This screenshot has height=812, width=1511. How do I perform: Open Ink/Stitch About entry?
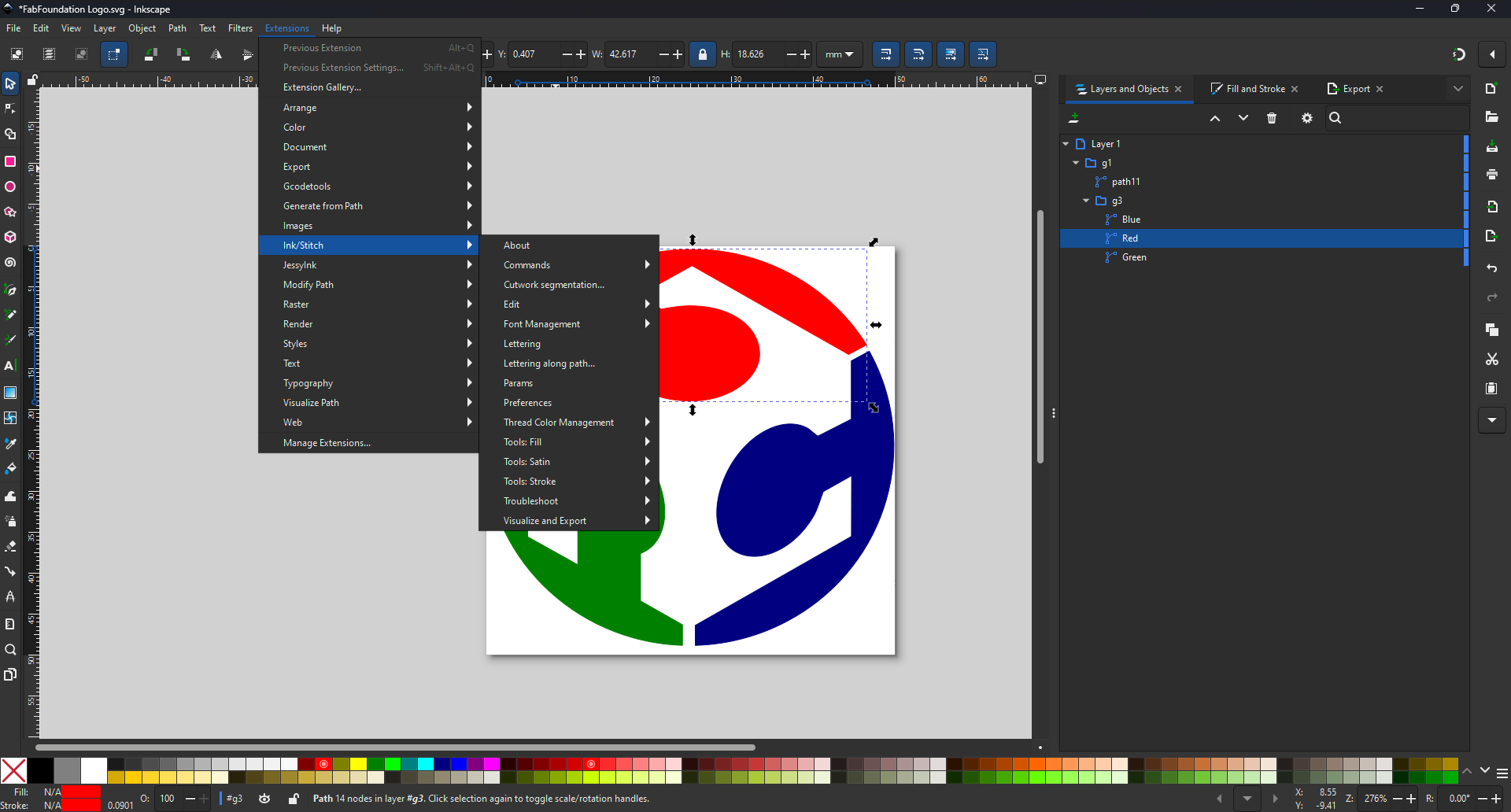pos(569,245)
